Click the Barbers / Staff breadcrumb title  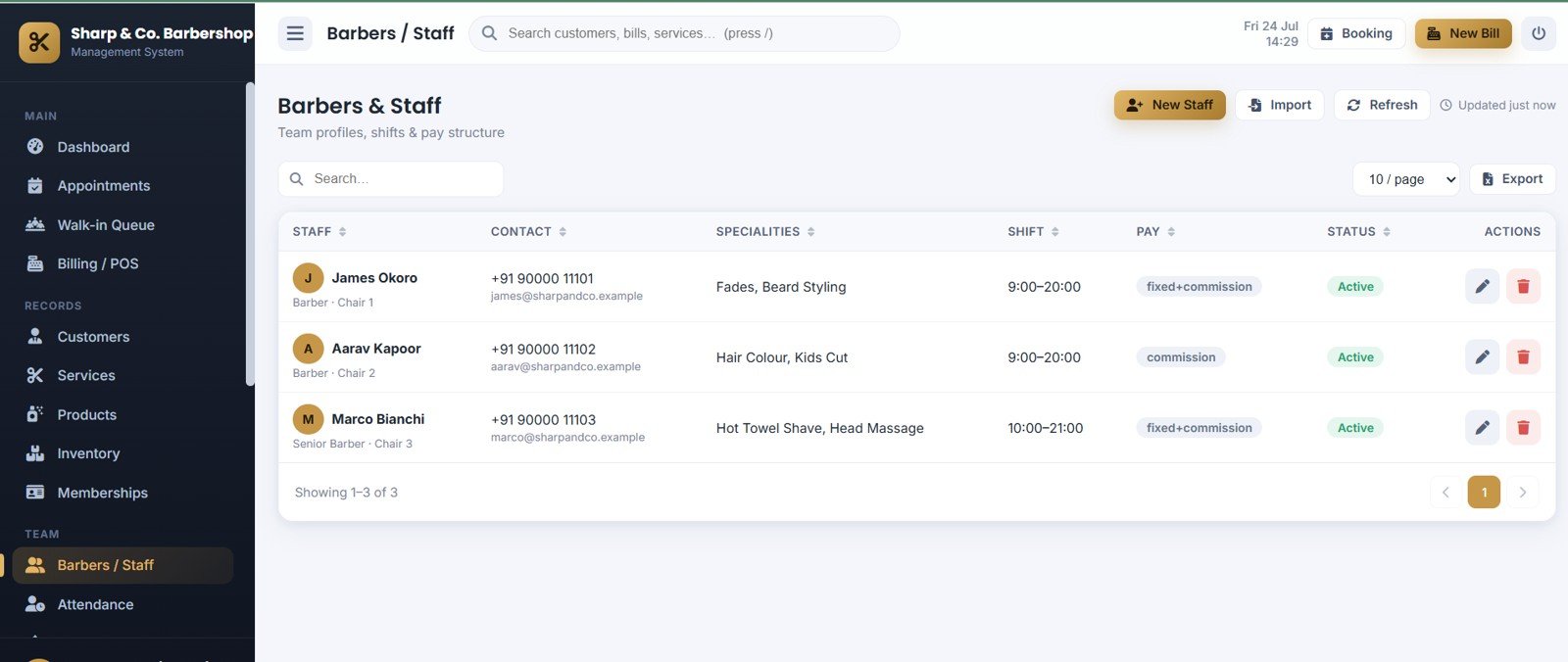(x=390, y=33)
